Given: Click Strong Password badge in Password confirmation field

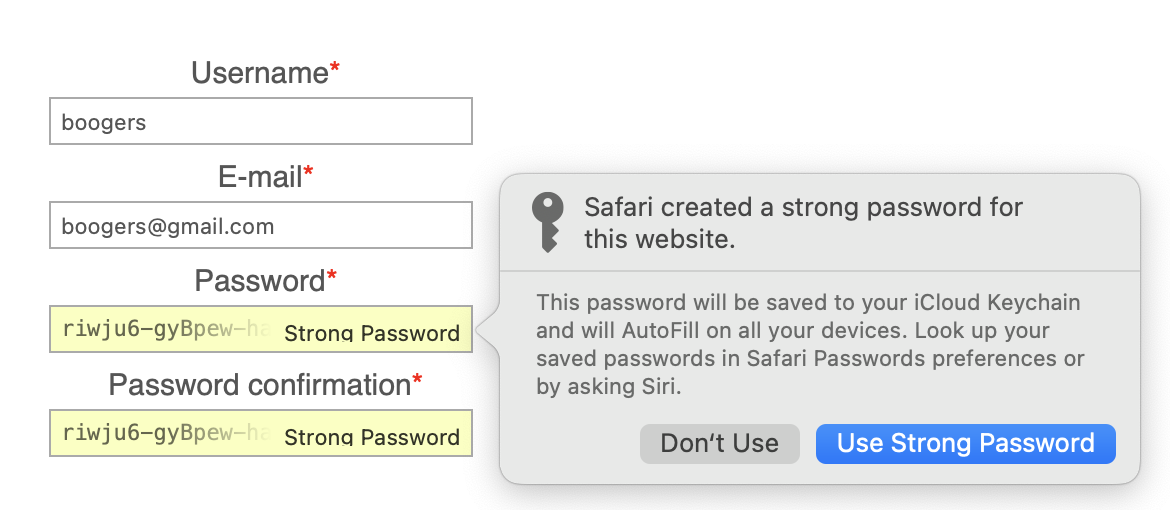Looking at the screenshot, I should (x=372, y=437).
